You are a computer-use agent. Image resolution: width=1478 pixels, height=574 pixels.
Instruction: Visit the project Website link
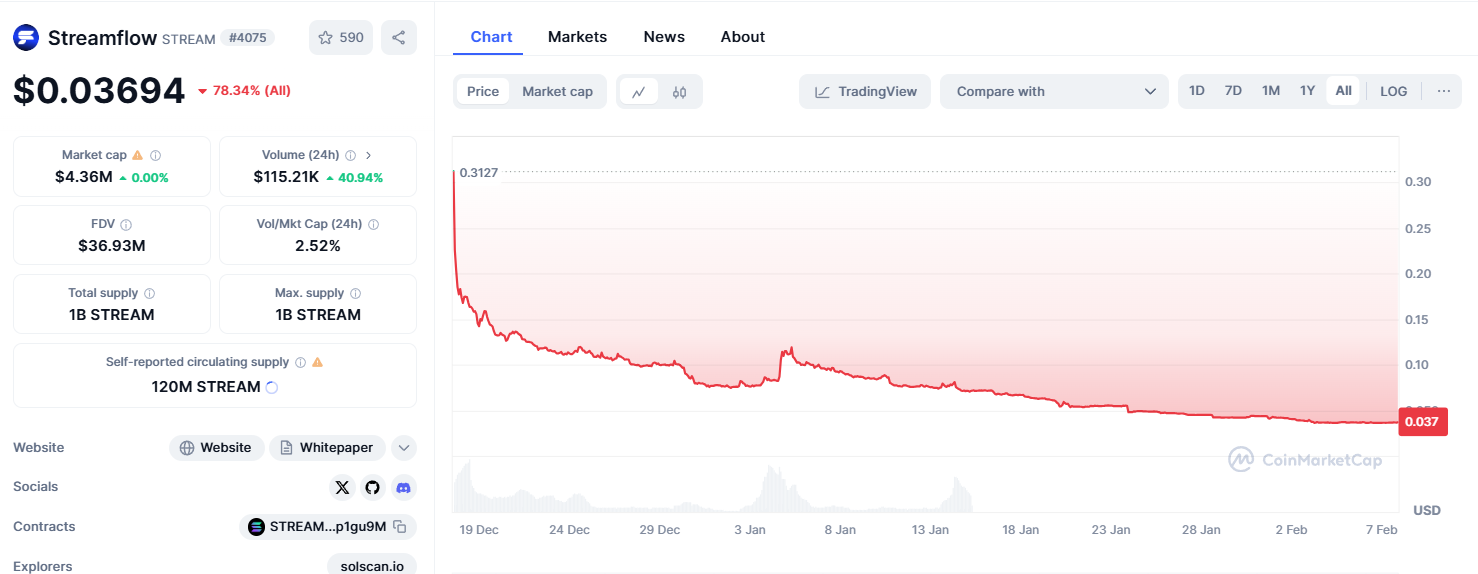(216, 448)
